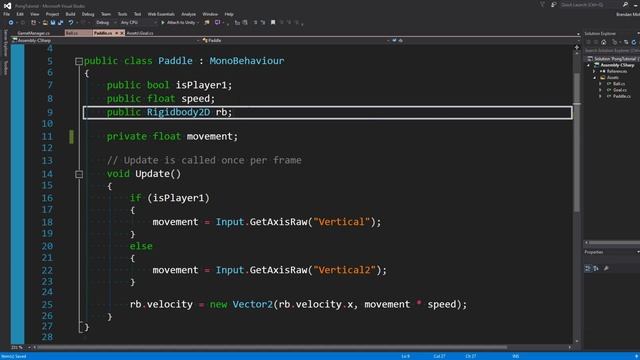The height and width of the screenshot is (360, 640).
Task: Click the feedback icon near Quick Launch
Action: (x=553, y=5)
